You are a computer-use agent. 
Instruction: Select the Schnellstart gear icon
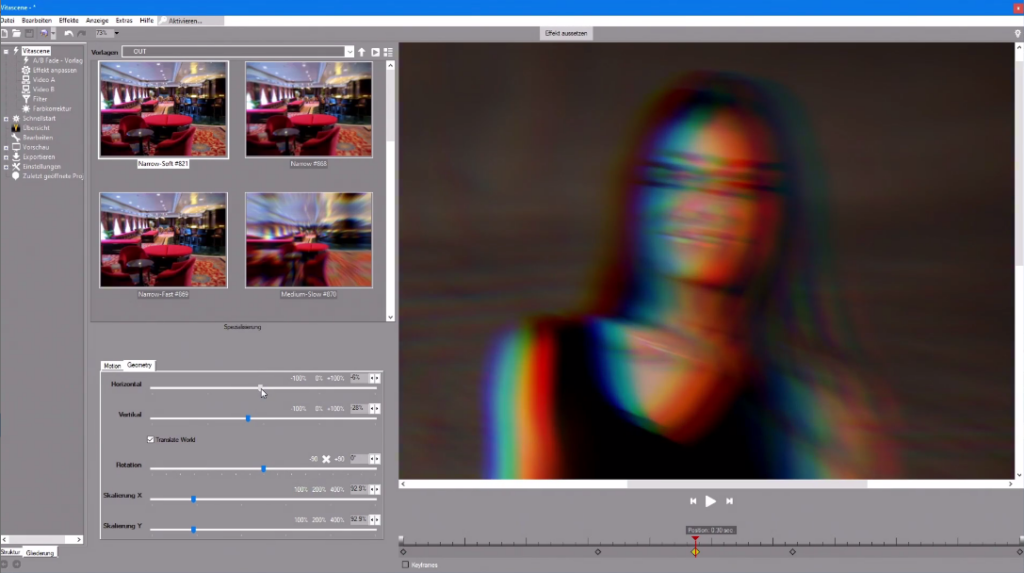point(16,119)
